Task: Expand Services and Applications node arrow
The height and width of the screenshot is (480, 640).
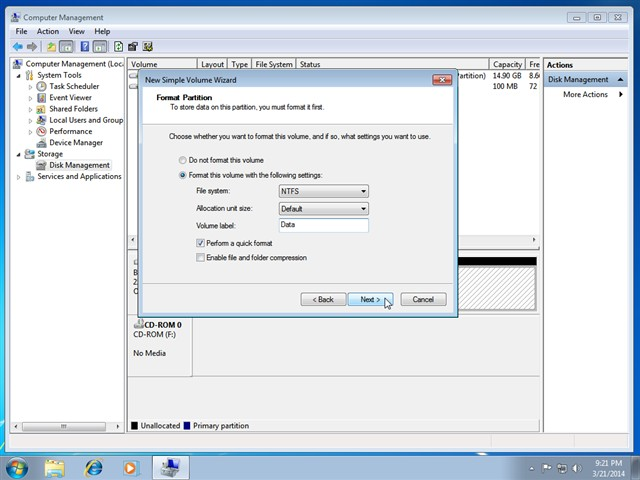Action: (18, 177)
